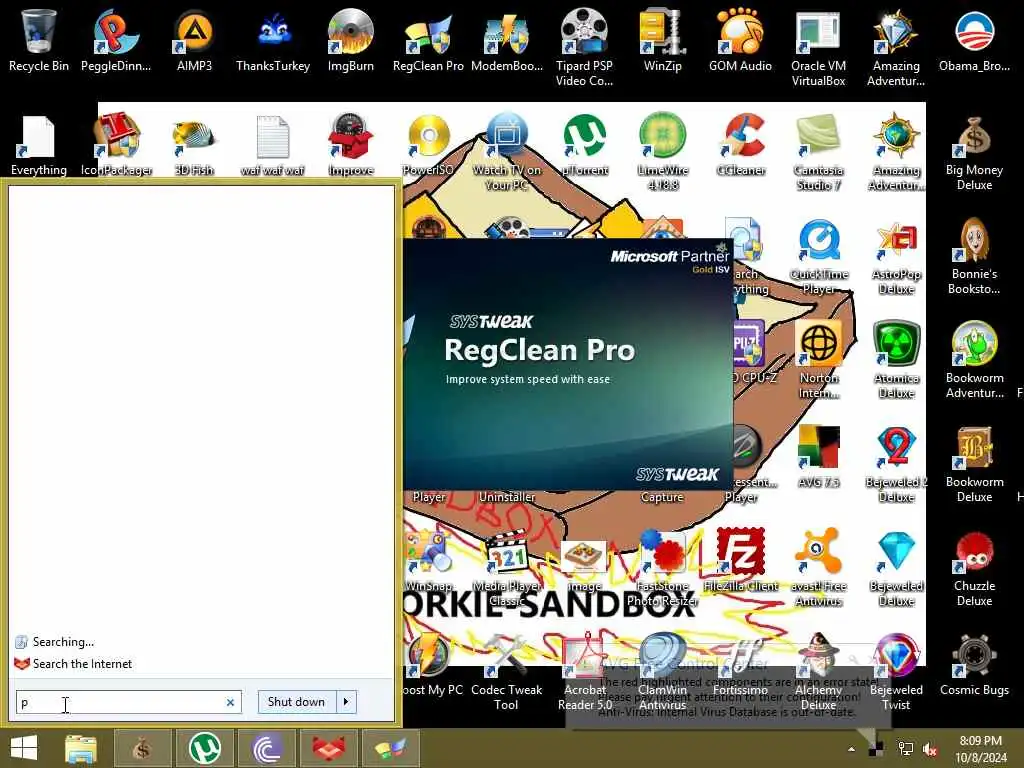Launch the Acrobat Reader 5.0 shortcut
Viewport: 1024px width, 768px height.
tap(584, 671)
